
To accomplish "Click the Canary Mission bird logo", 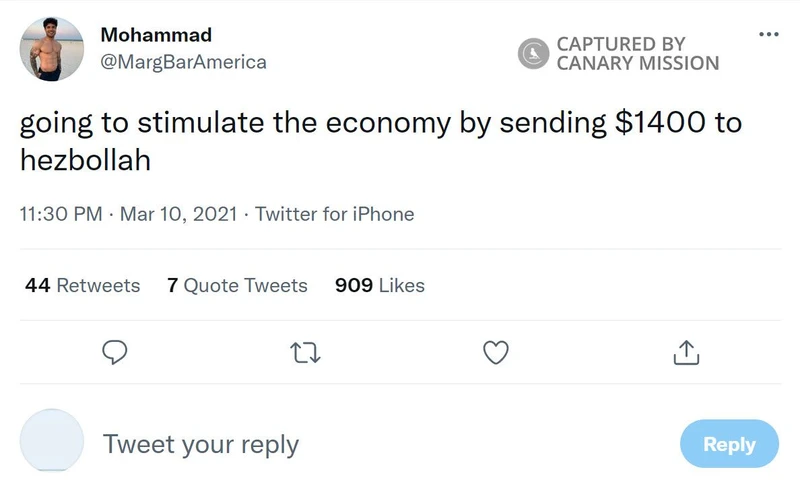I will (x=533, y=53).
